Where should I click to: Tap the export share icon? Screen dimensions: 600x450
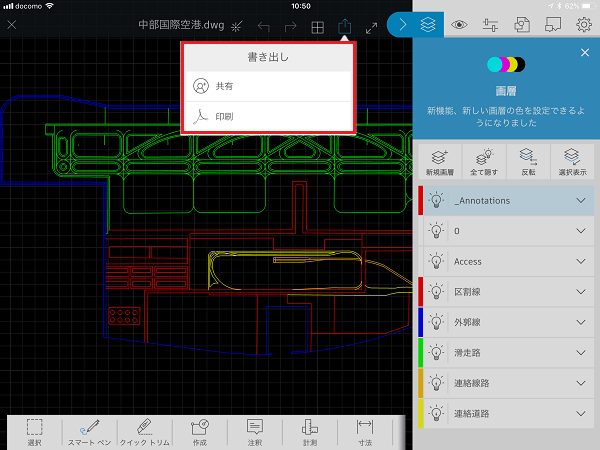[344, 26]
